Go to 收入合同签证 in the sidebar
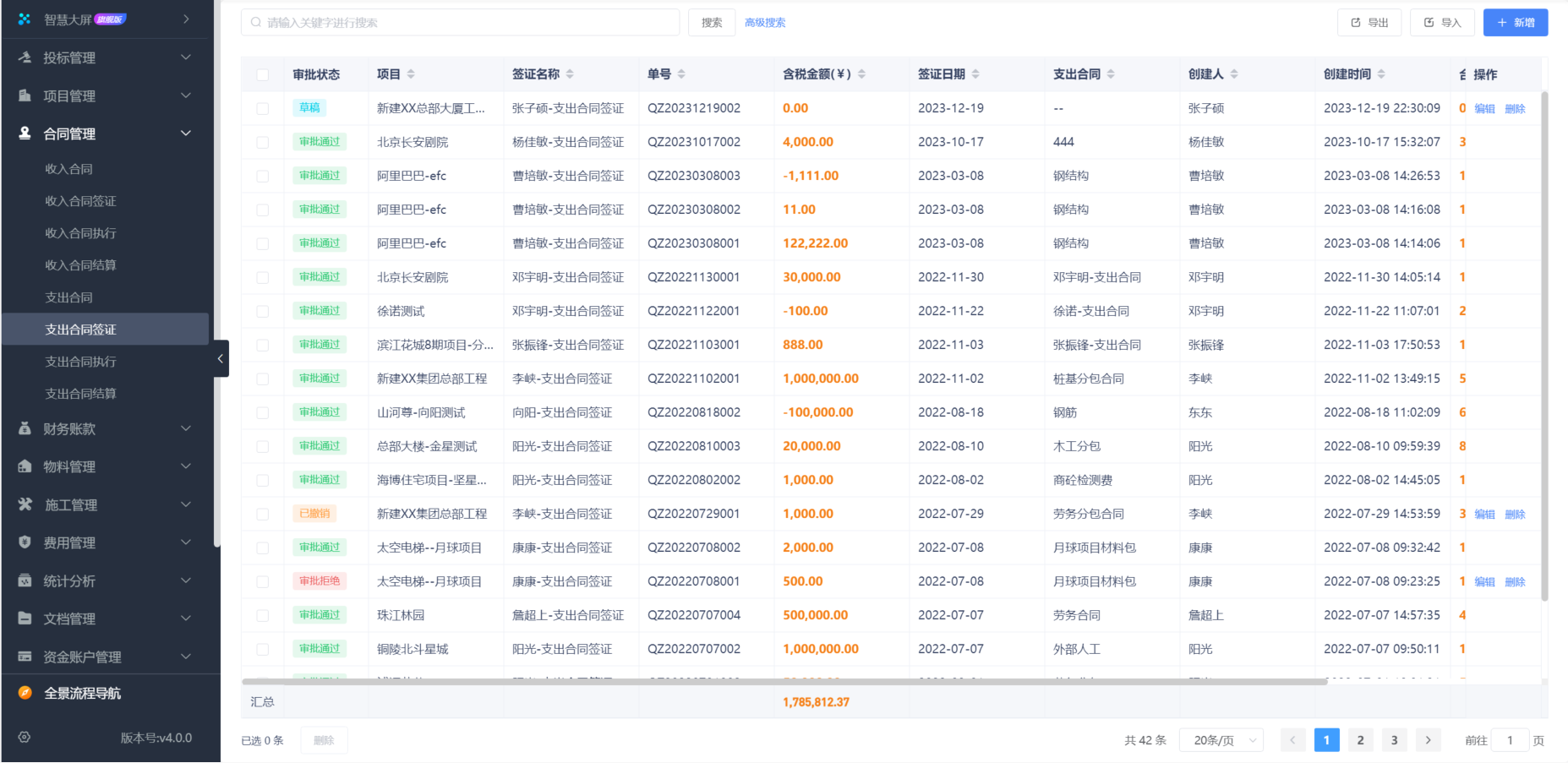This screenshot has height=763, width=1568. pyautogui.click(x=80, y=201)
